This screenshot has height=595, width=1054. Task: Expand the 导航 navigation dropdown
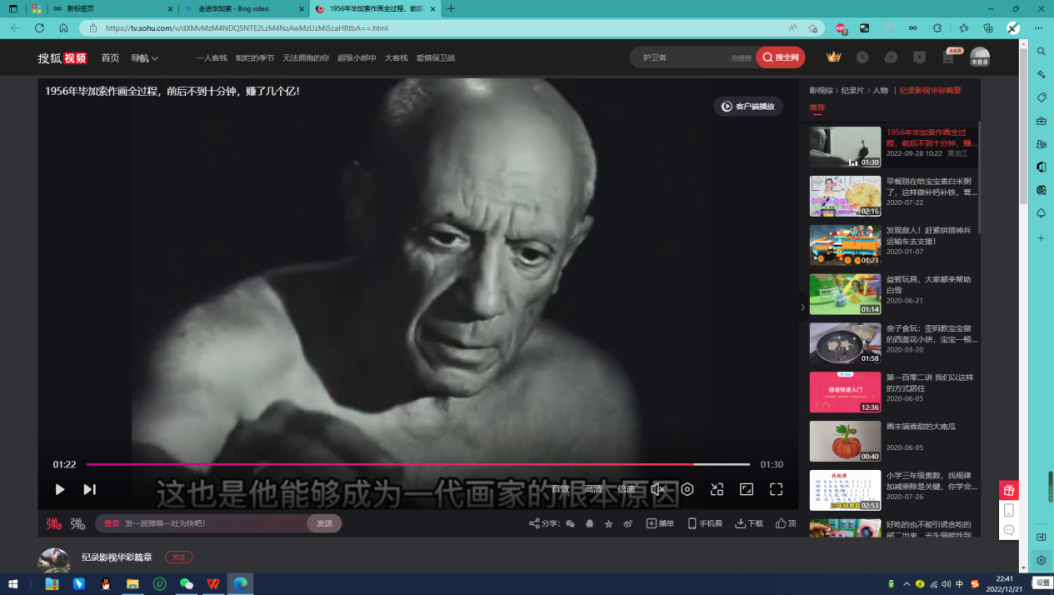click(x=144, y=58)
